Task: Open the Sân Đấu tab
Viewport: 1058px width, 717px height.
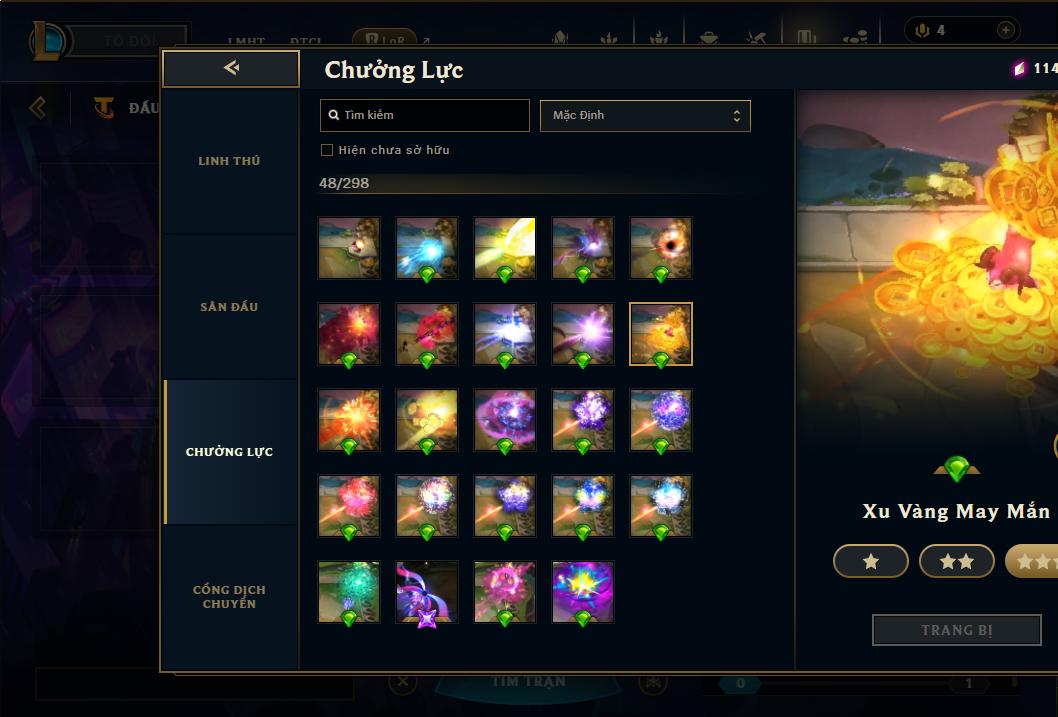Action: pyautogui.click(x=229, y=307)
